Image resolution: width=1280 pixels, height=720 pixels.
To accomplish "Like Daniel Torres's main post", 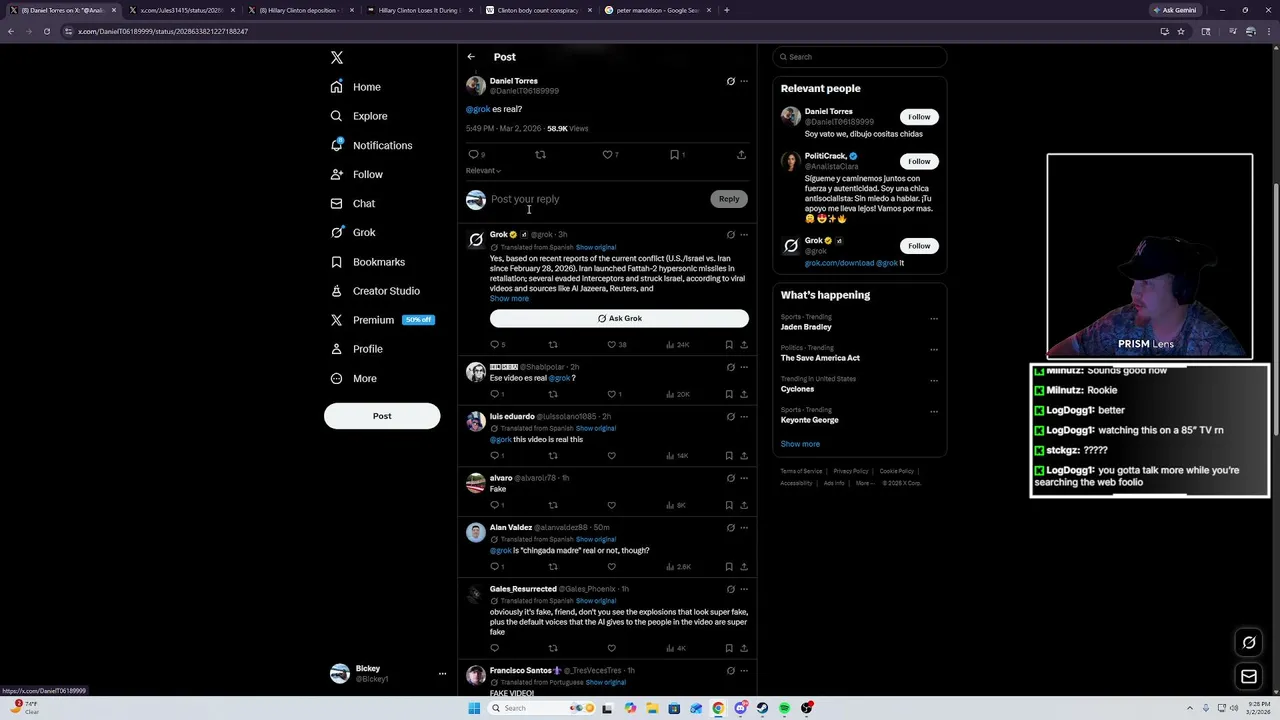I will [607, 155].
